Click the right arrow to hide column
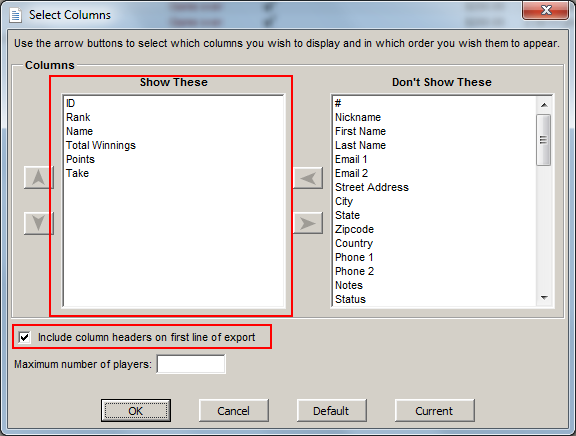The height and width of the screenshot is (436, 576). [308, 223]
